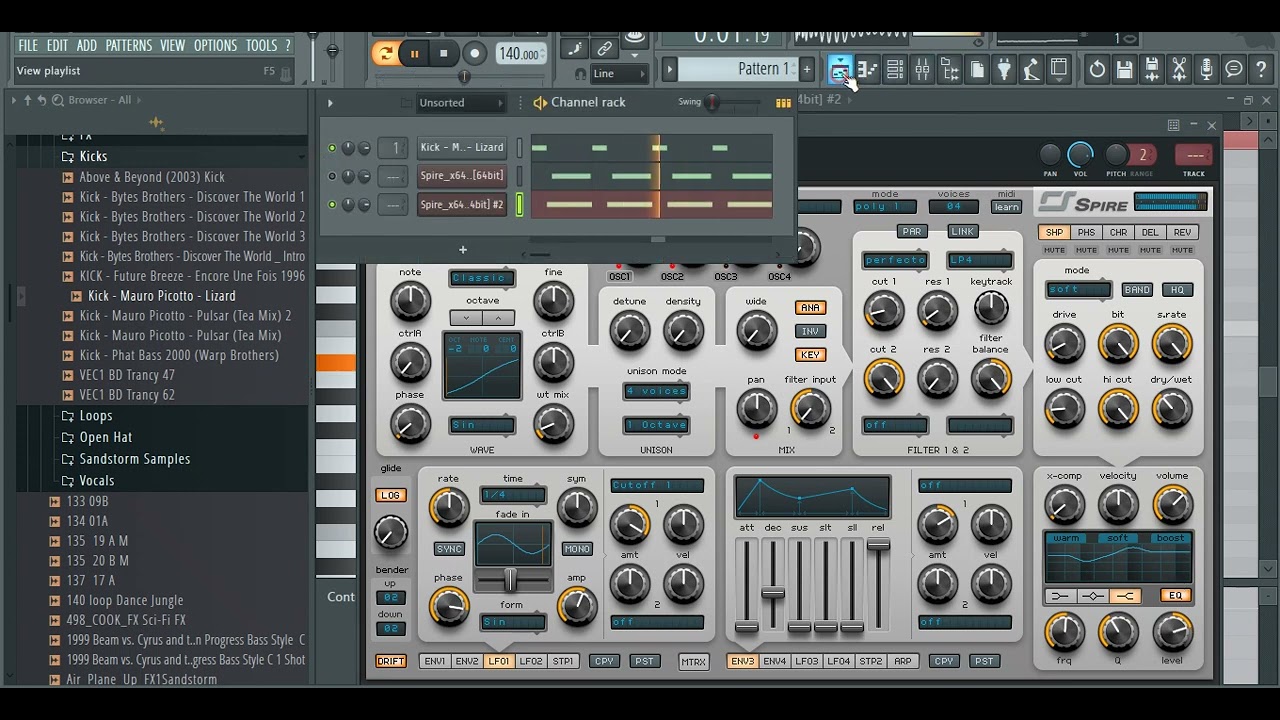The image size is (1280, 720).
Task: Enable the Spire_x64 [64bit] channel LED
Action: tap(332, 176)
